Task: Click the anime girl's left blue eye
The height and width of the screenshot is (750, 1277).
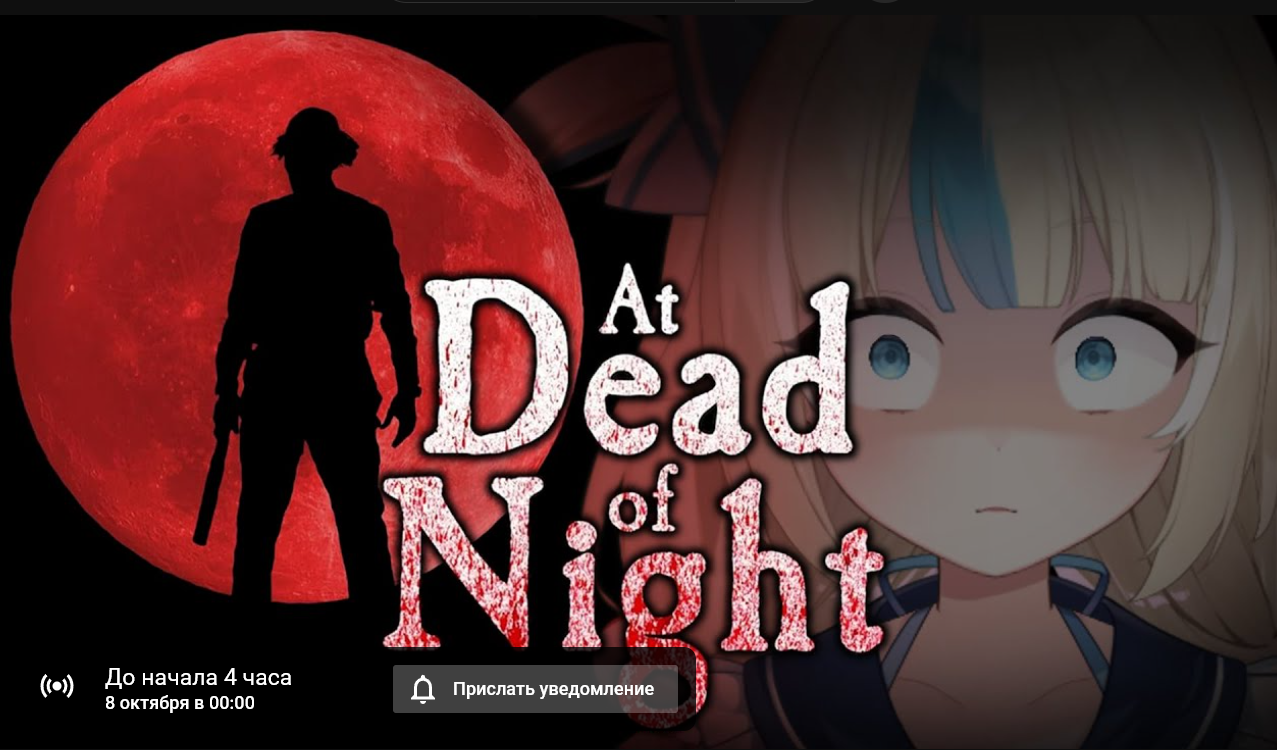Action: click(888, 356)
